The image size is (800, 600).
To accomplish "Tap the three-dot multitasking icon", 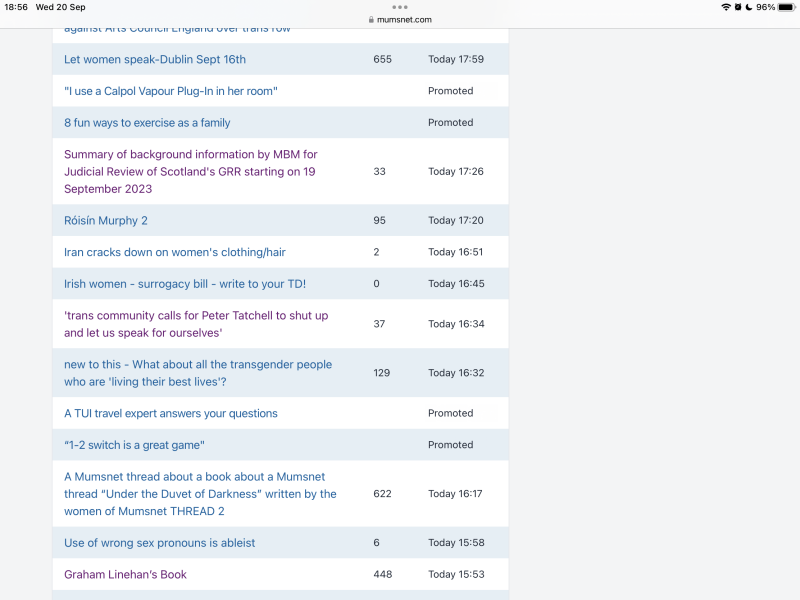I will [400, 7].
